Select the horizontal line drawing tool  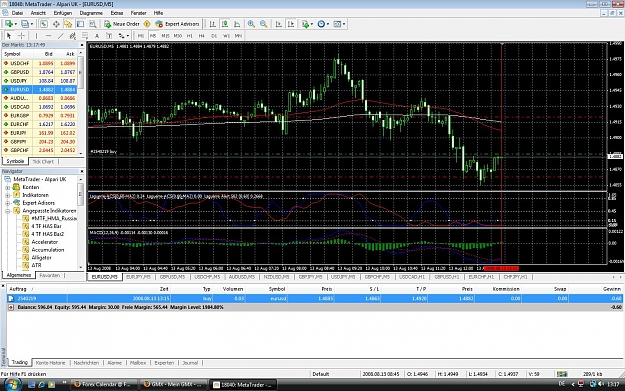(x=49, y=36)
